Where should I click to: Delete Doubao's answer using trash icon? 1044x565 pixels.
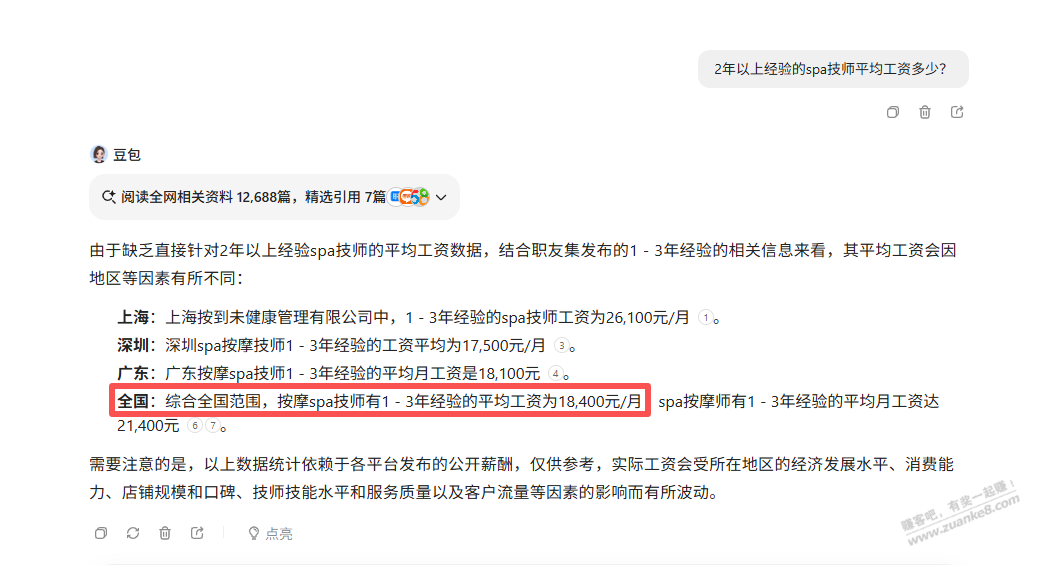(x=164, y=533)
